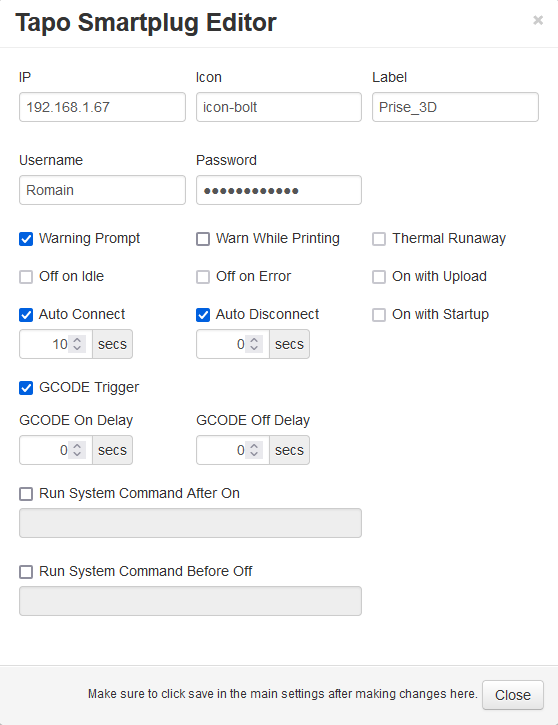Screen dimensions: 558x725
Task: Increase the Auto Connect seconds spinner
Action: (x=77, y=339)
